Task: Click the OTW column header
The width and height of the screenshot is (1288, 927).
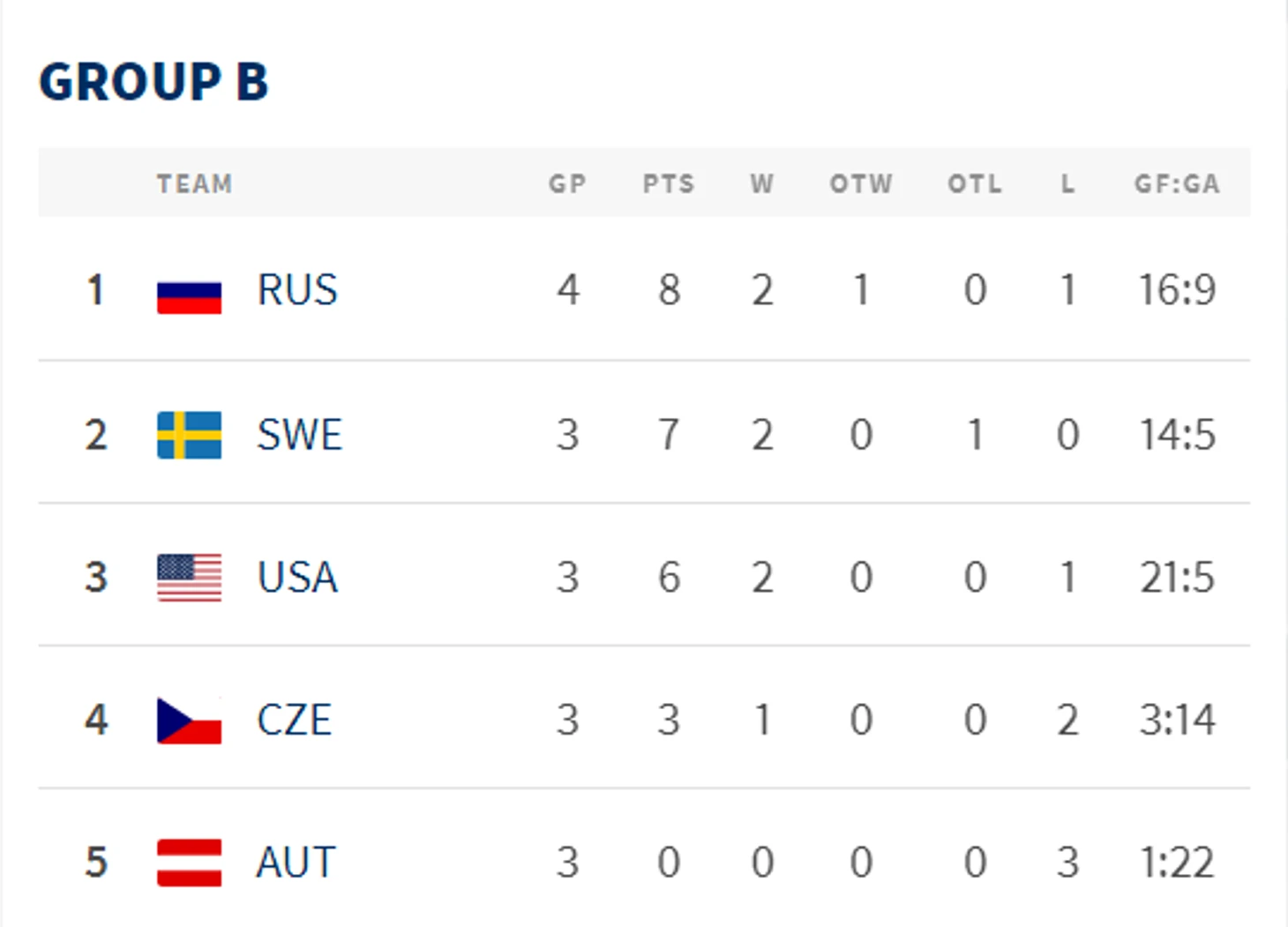Action: 861,183
